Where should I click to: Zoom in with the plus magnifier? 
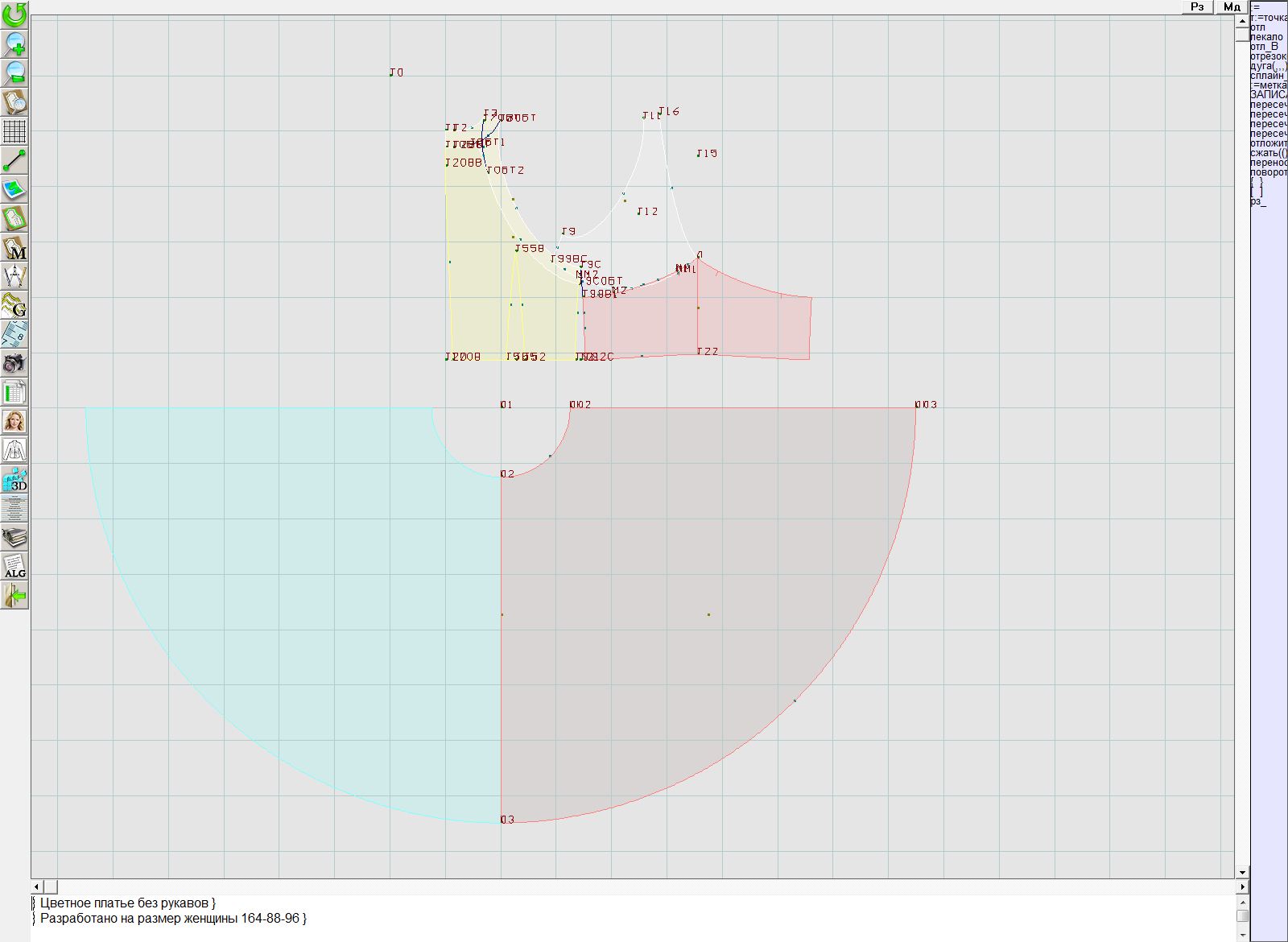(14, 43)
